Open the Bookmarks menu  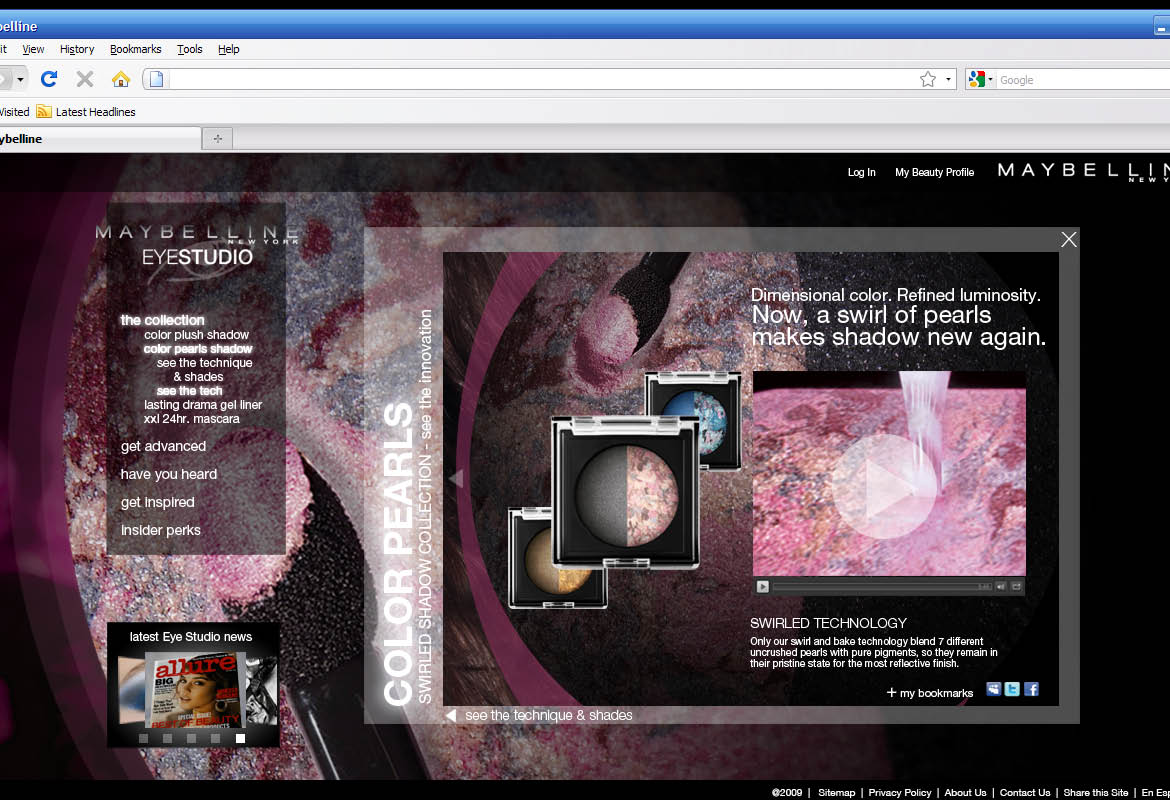coord(135,49)
